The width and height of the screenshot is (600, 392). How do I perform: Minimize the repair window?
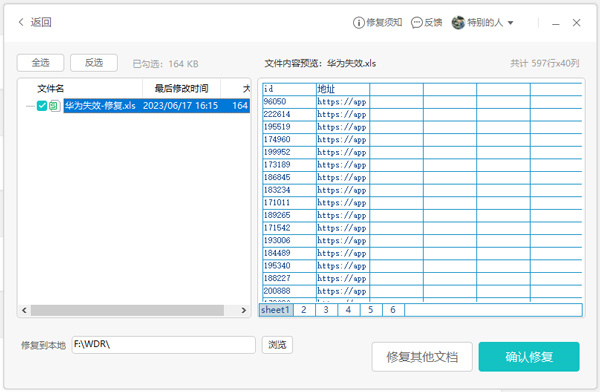[x=556, y=23]
